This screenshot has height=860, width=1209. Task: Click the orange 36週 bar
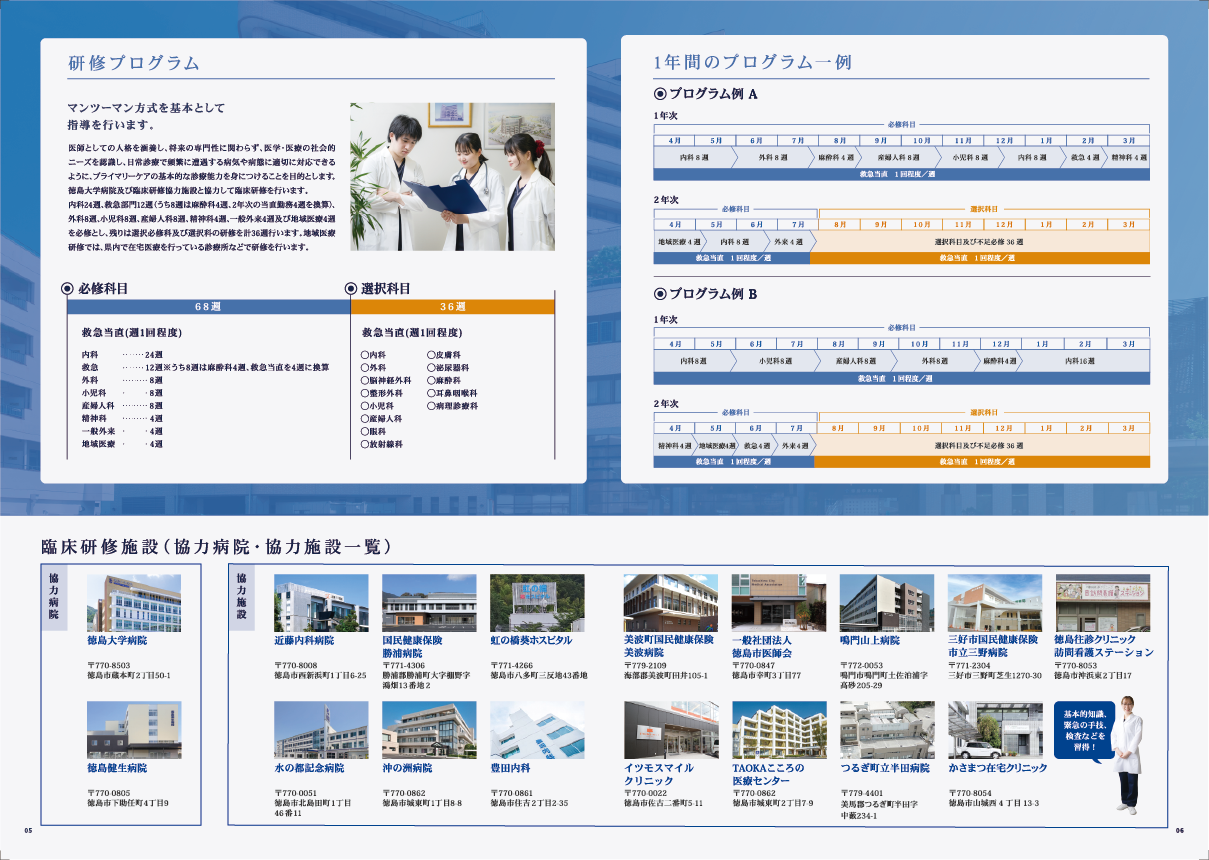pos(452,307)
